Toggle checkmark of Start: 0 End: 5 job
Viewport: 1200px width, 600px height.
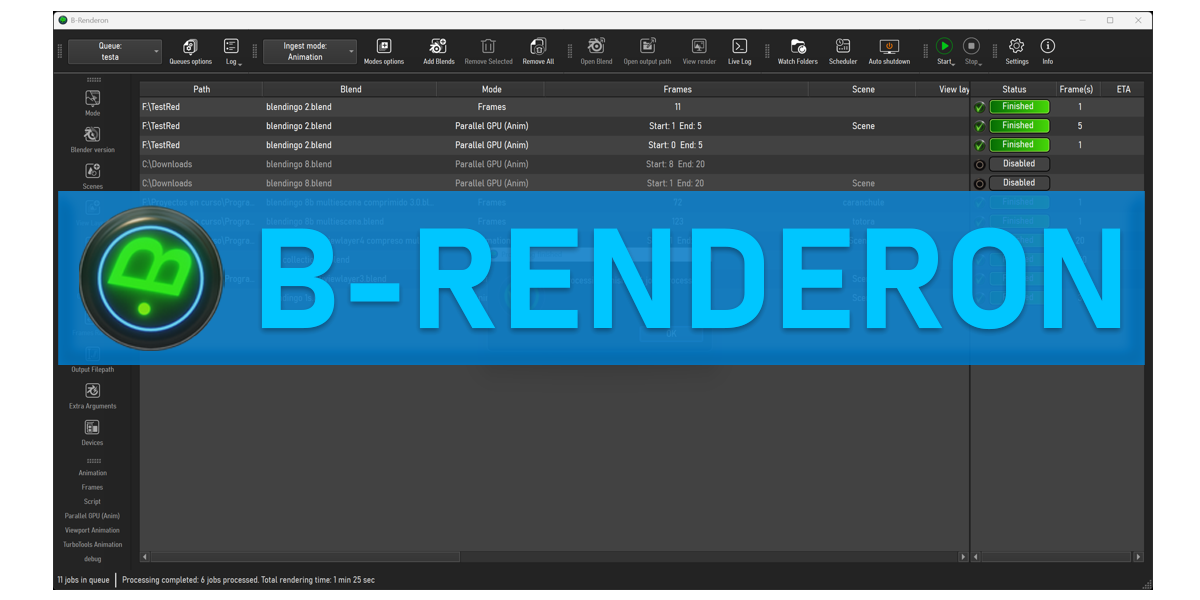tap(980, 145)
